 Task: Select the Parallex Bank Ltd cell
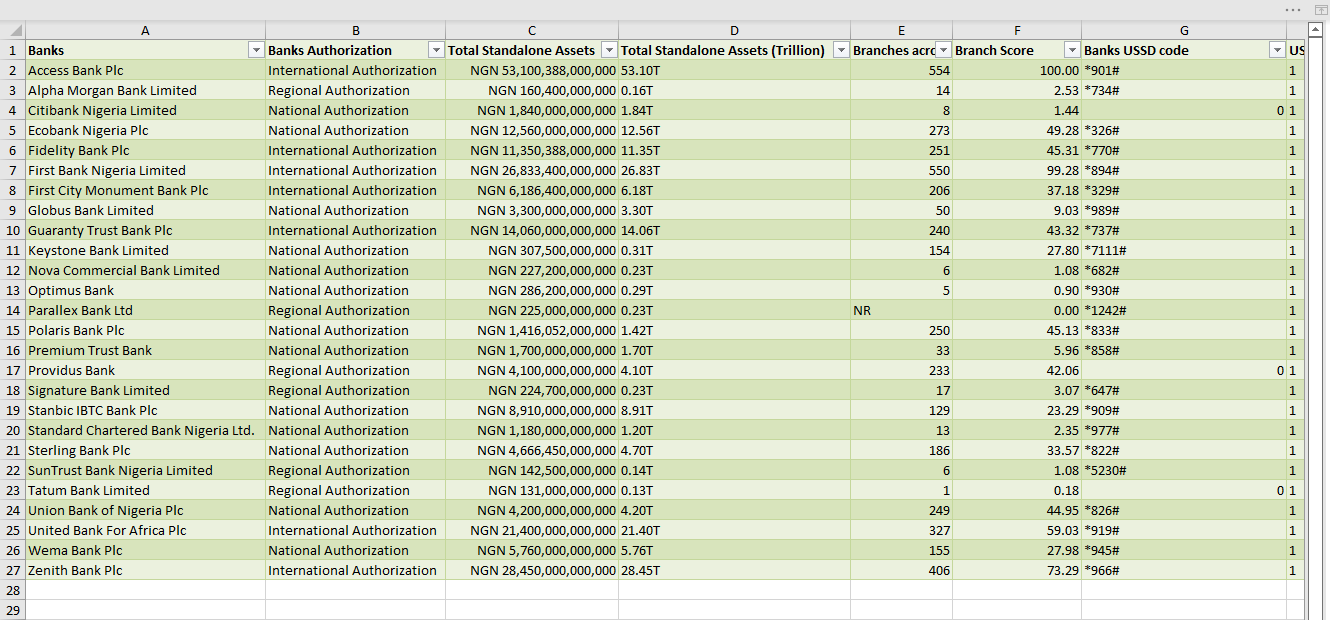tap(145, 310)
